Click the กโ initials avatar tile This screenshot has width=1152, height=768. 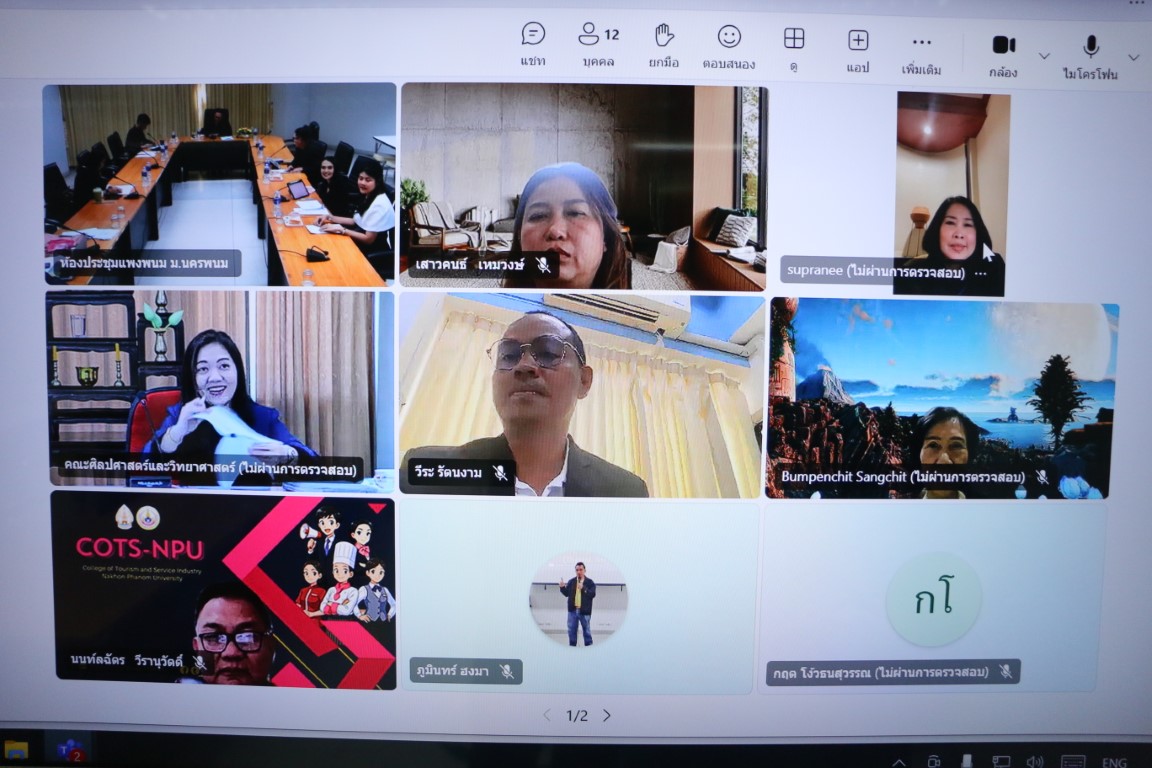pyautogui.click(x=933, y=599)
